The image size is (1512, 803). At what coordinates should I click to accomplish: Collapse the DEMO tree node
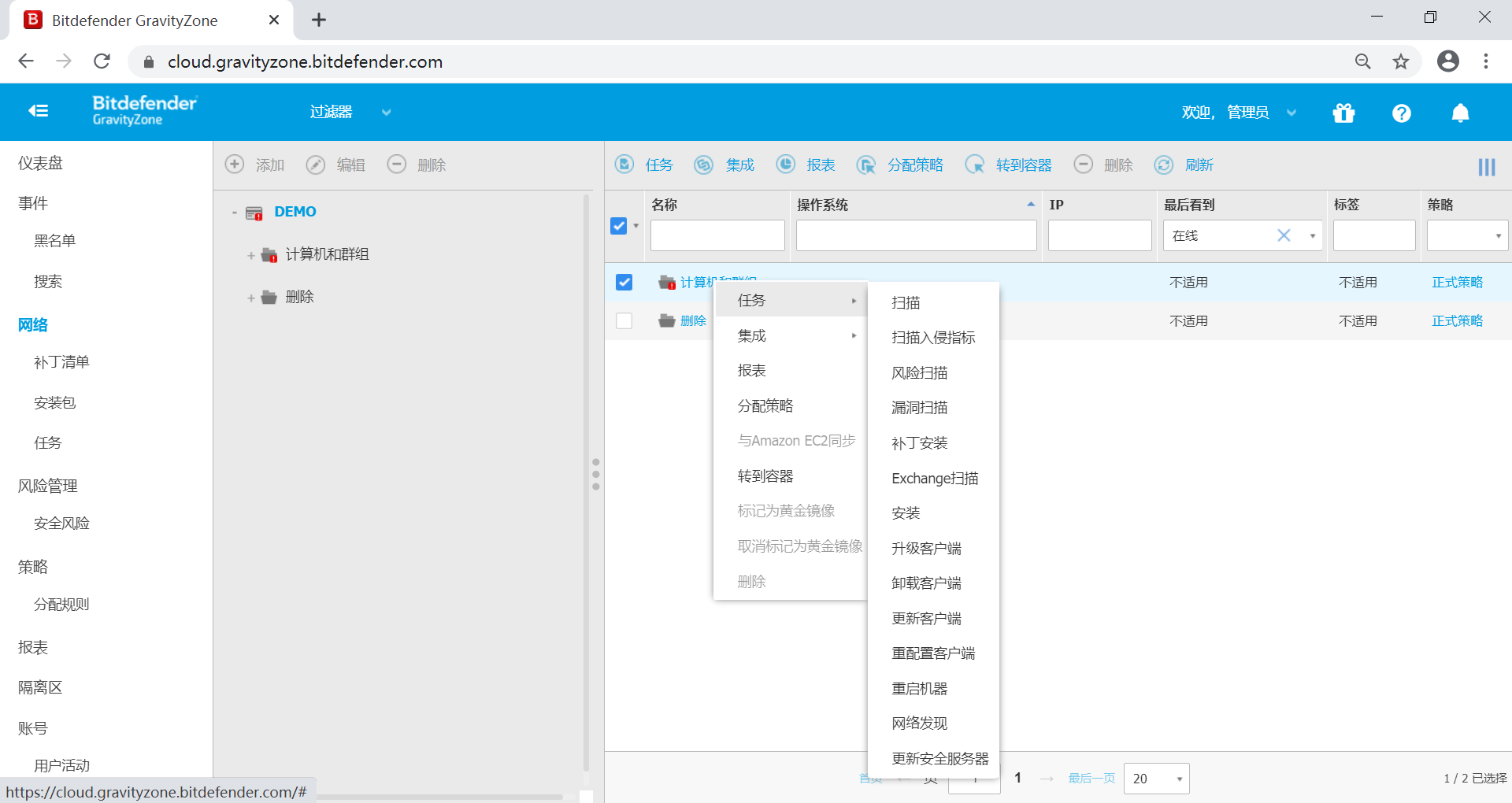tap(235, 213)
